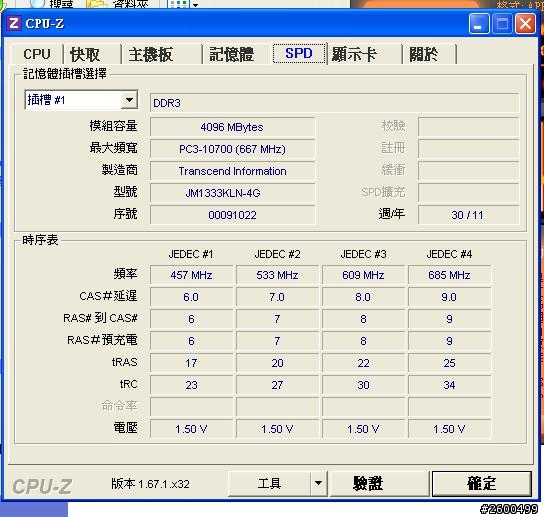Click the 工具 button
Image resolution: width=544 pixels, height=517 pixels.
270,483
